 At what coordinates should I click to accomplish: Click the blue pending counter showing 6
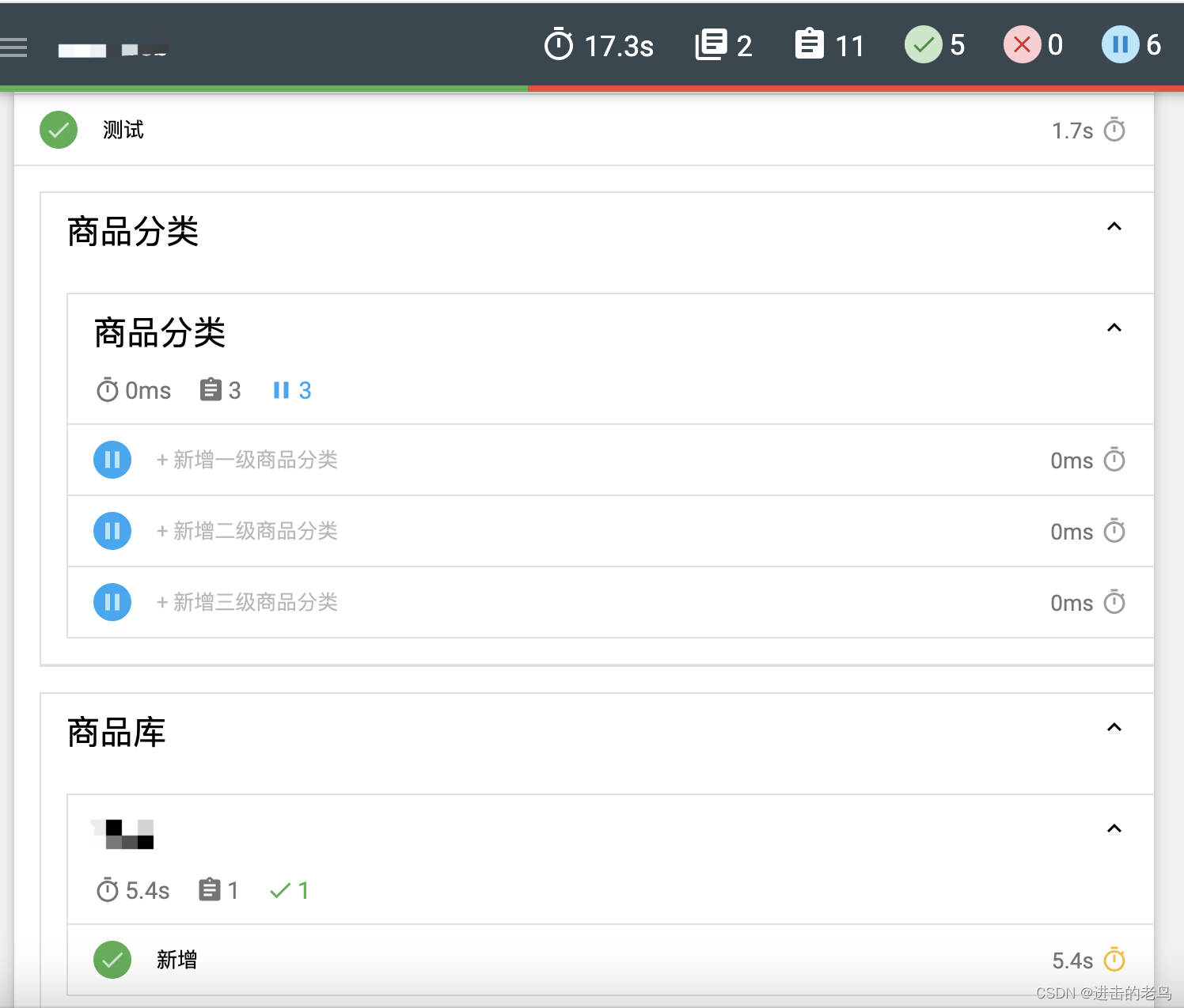[x=1120, y=44]
